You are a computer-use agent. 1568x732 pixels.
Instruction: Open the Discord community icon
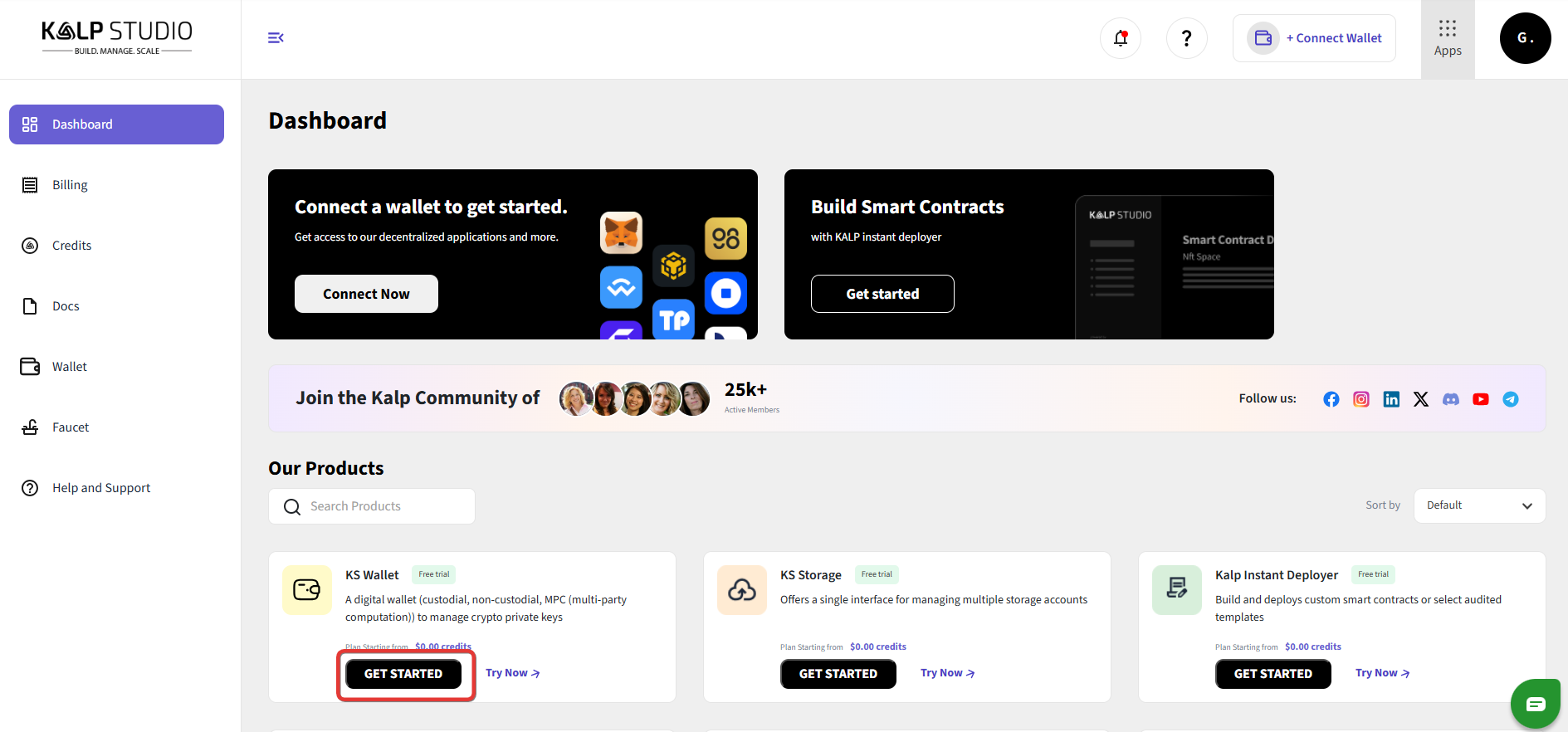(x=1450, y=399)
